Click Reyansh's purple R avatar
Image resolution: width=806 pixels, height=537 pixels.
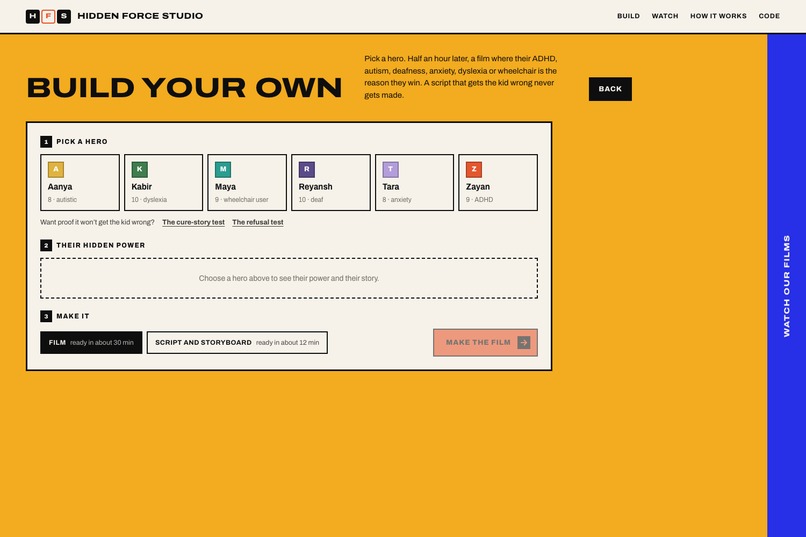[306, 169]
